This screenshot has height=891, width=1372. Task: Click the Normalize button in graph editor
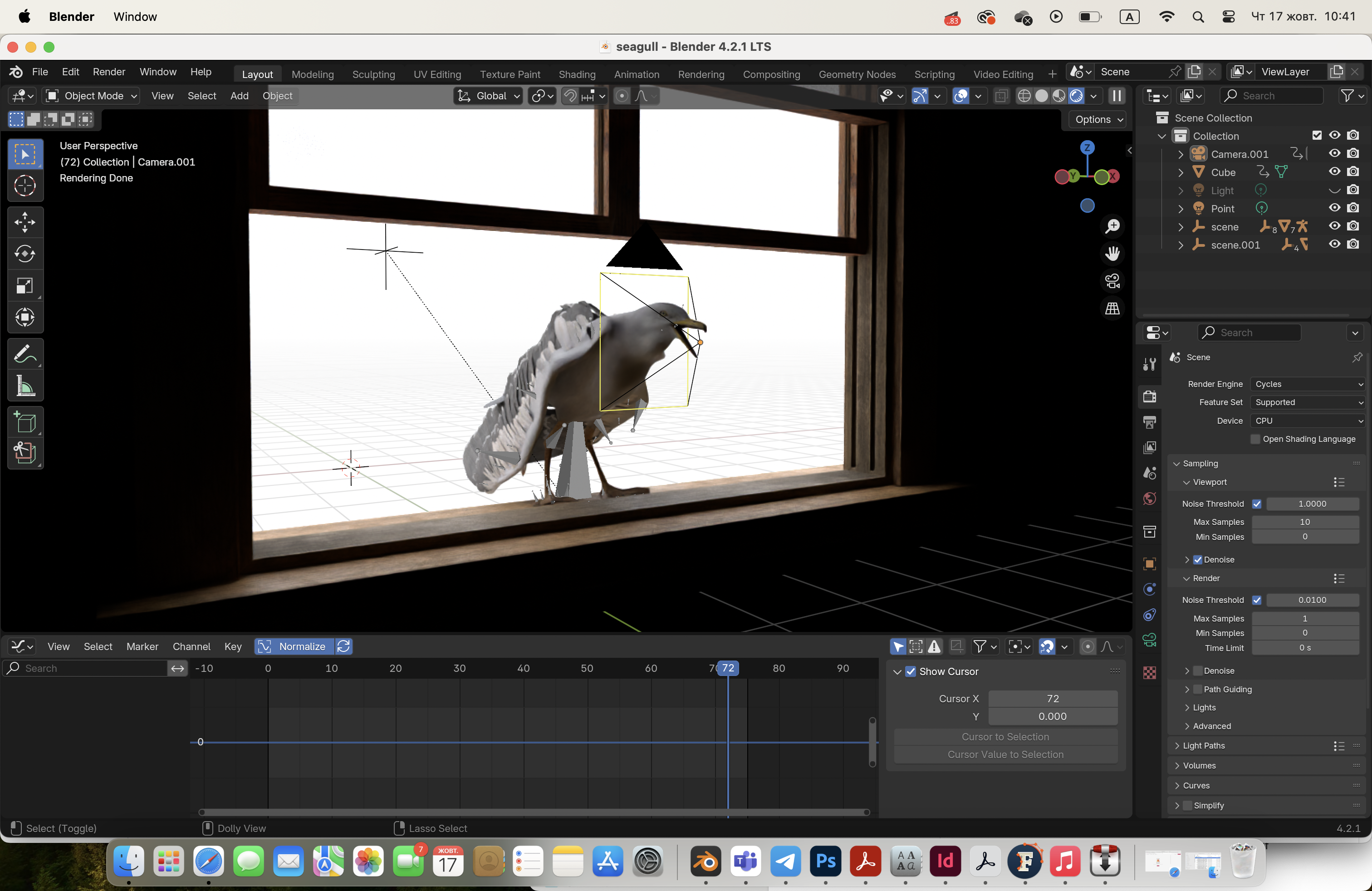click(294, 646)
